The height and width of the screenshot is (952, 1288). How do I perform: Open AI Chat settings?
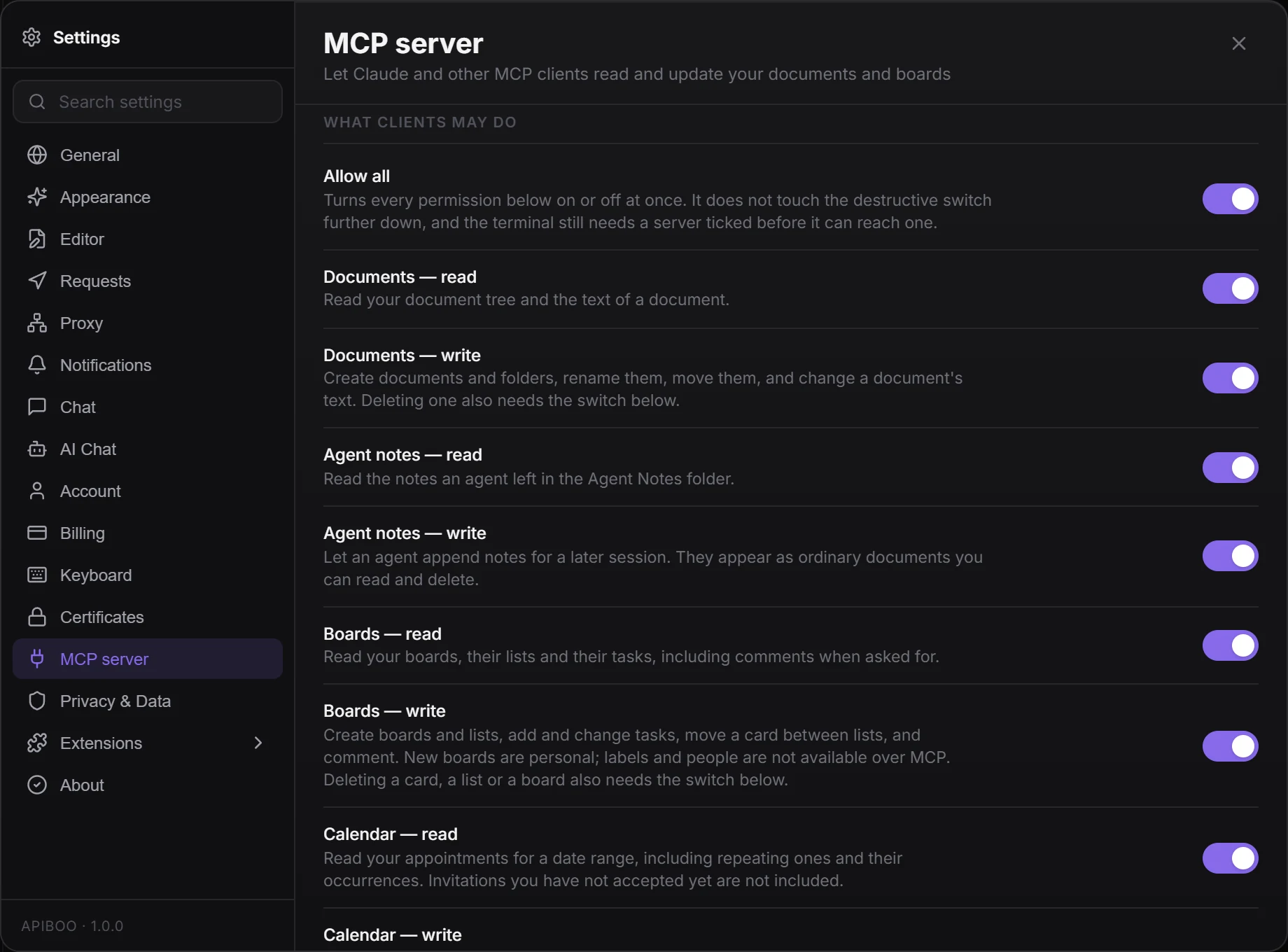(x=148, y=449)
